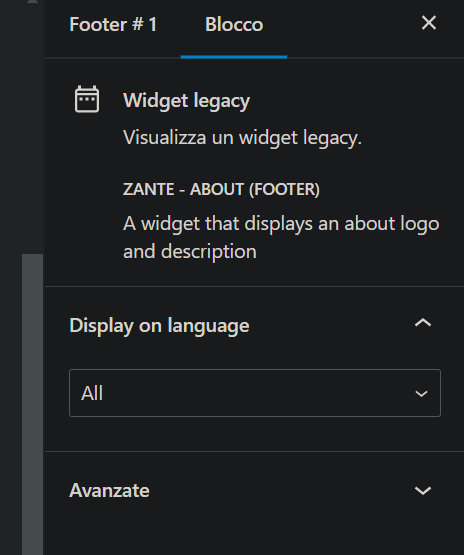Click the ZANTE - ABOUT (FOOTER) label
464x555 pixels.
tap(221, 189)
